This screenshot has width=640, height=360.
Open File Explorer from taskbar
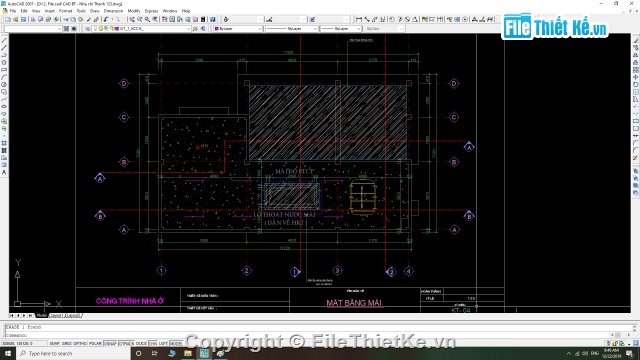tap(188, 353)
